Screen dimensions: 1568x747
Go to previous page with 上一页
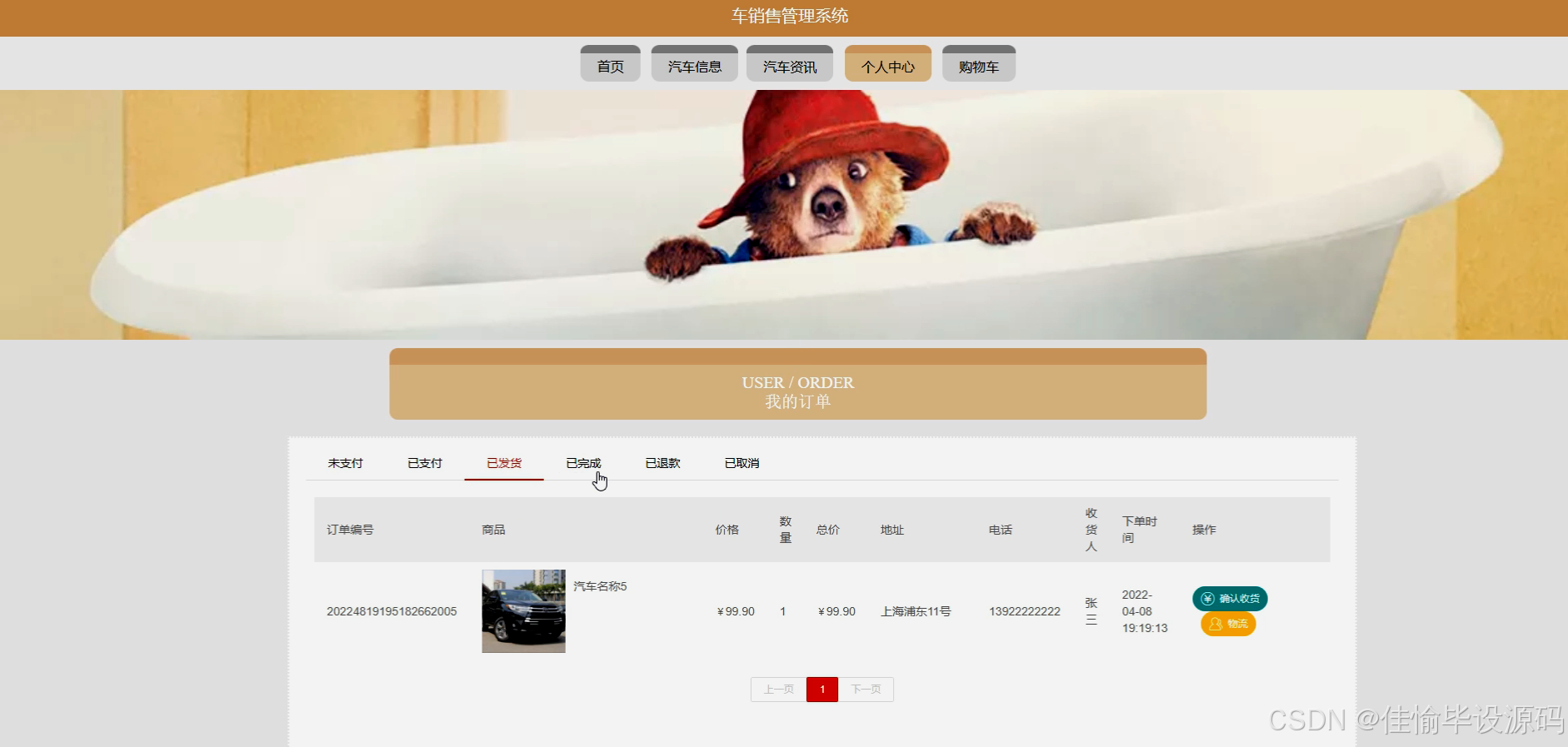(x=779, y=690)
